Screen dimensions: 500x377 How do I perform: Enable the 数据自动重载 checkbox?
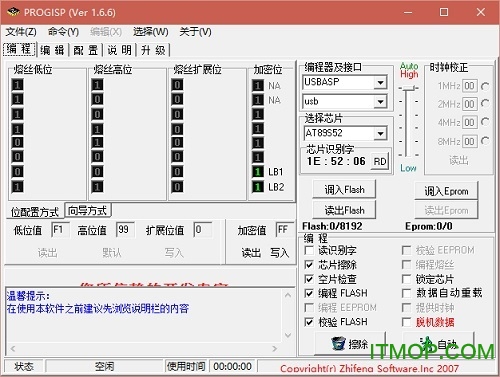(x=406, y=293)
